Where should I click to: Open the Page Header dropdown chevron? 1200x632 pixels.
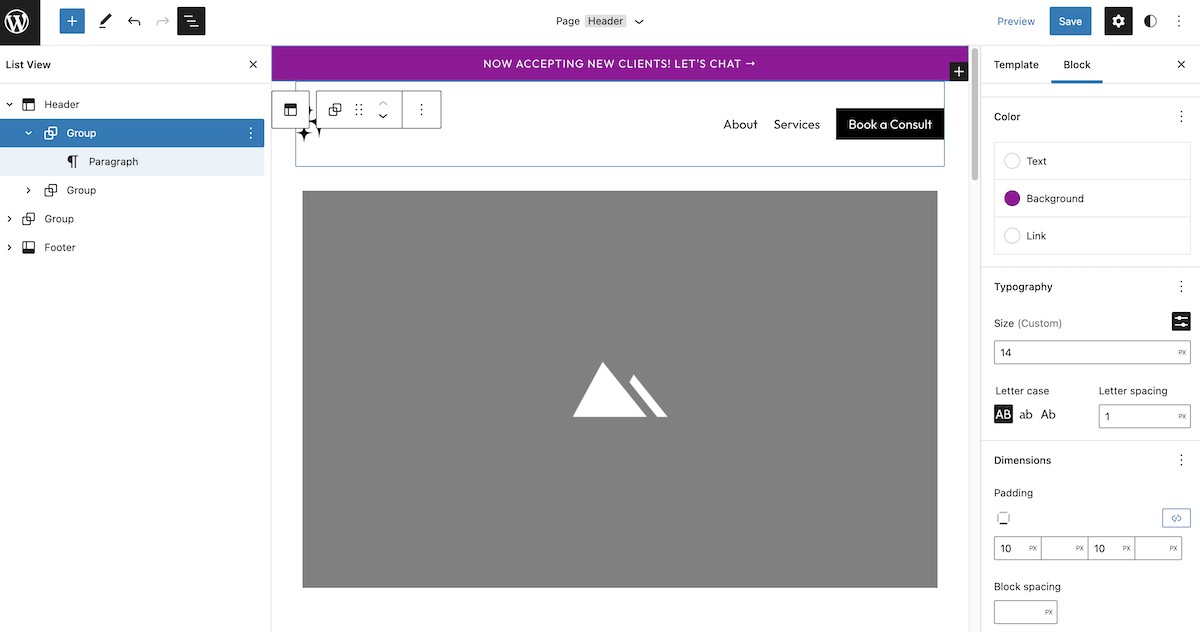[640, 21]
